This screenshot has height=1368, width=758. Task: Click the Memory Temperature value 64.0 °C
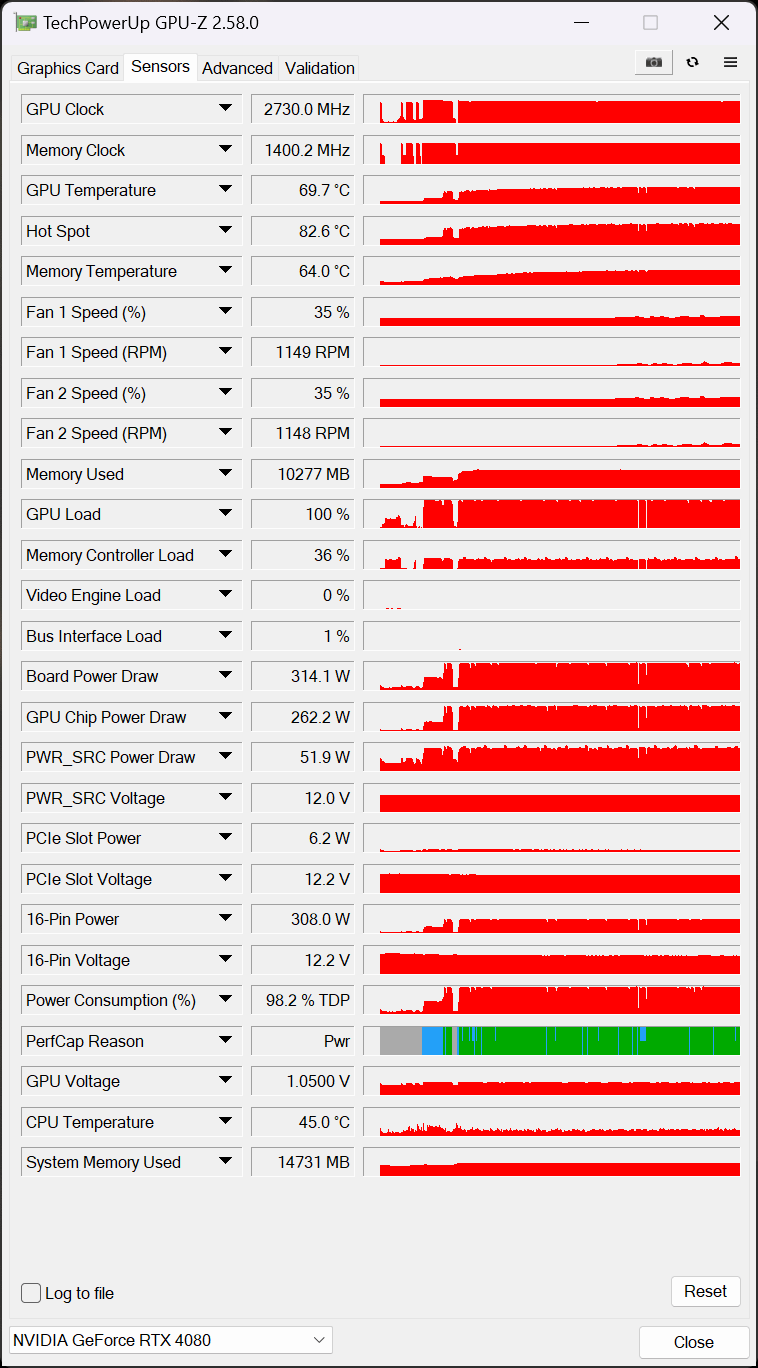(x=303, y=271)
